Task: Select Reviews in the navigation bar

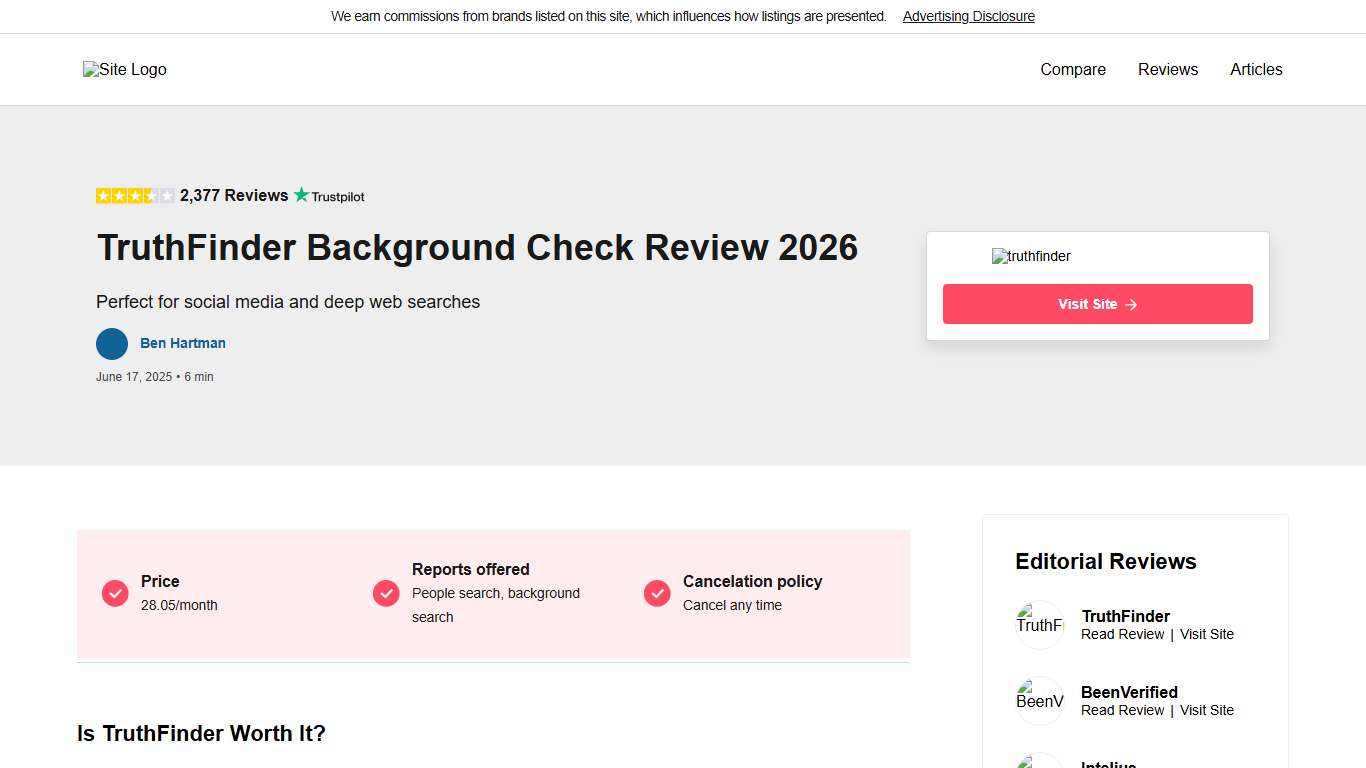Action: tap(1167, 69)
